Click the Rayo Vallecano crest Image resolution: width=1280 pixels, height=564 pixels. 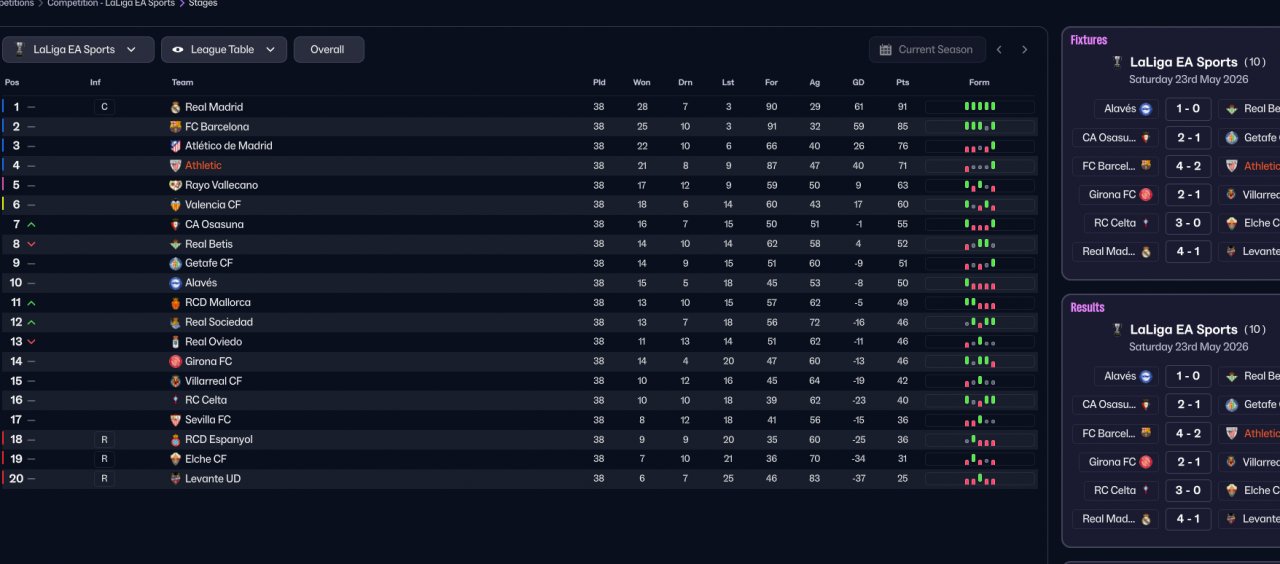(176, 185)
